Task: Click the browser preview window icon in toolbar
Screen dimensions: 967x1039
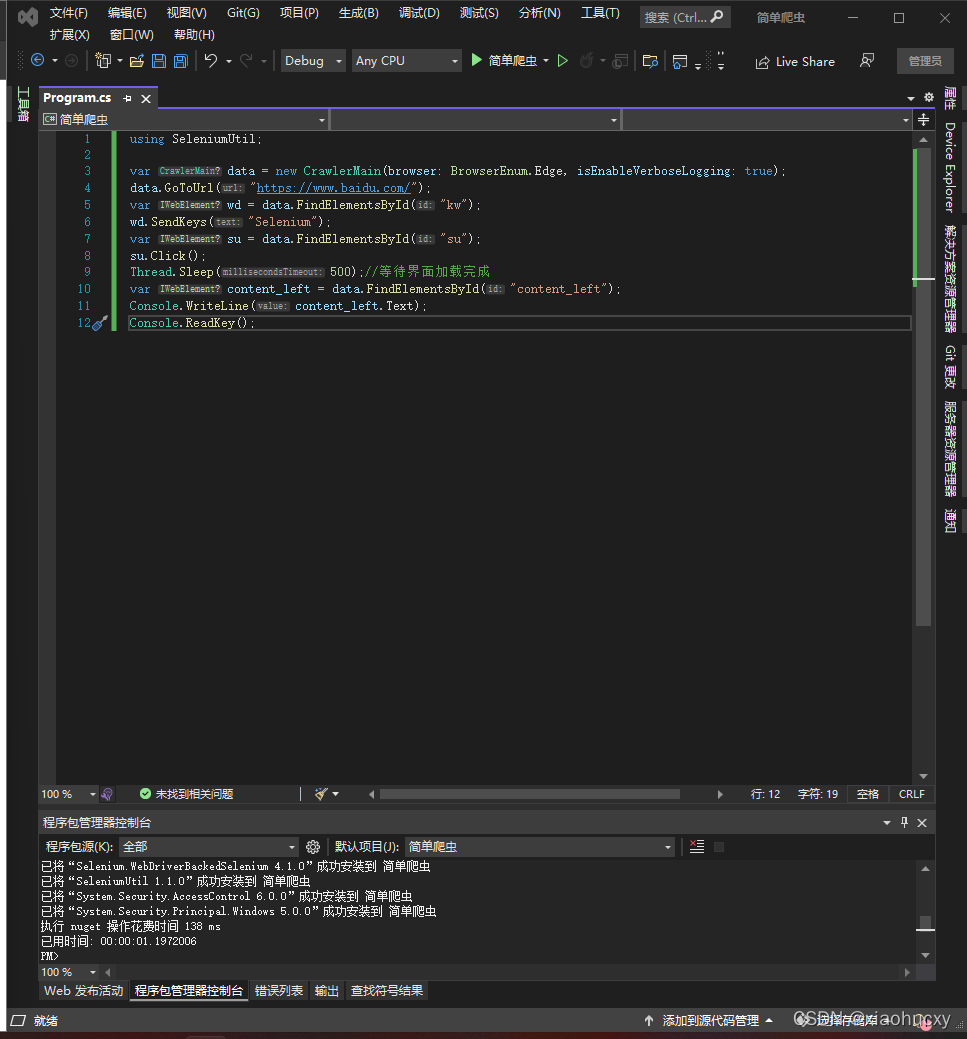Action: pos(679,62)
